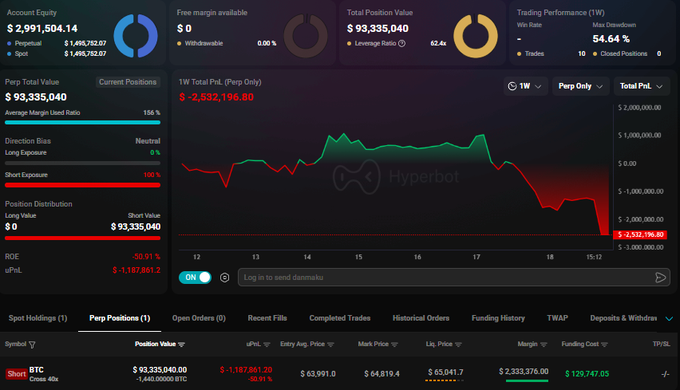Sort by Funding Cost column icon
The width and height of the screenshot is (680, 390).
(x=605, y=344)
